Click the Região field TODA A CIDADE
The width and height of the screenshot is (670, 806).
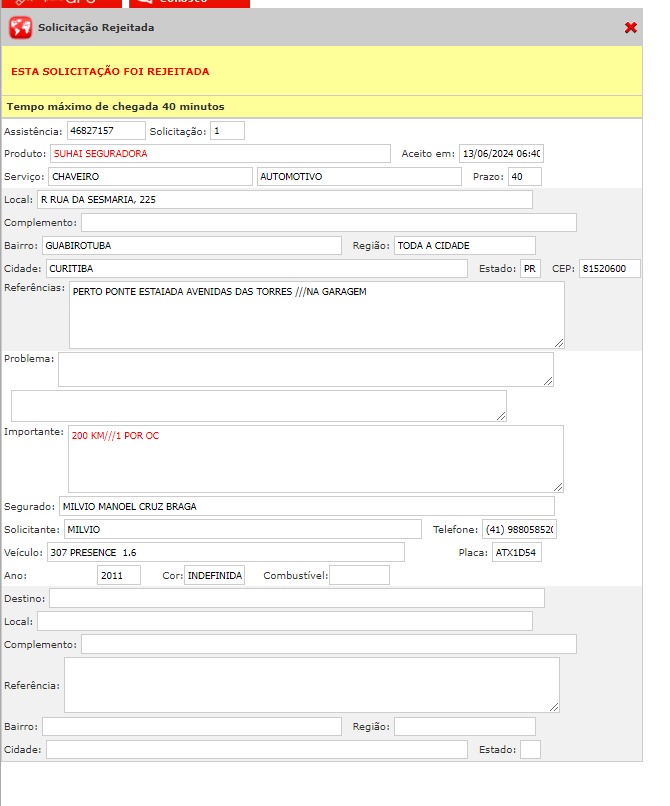pyautogui.click(x=465, y=246)
